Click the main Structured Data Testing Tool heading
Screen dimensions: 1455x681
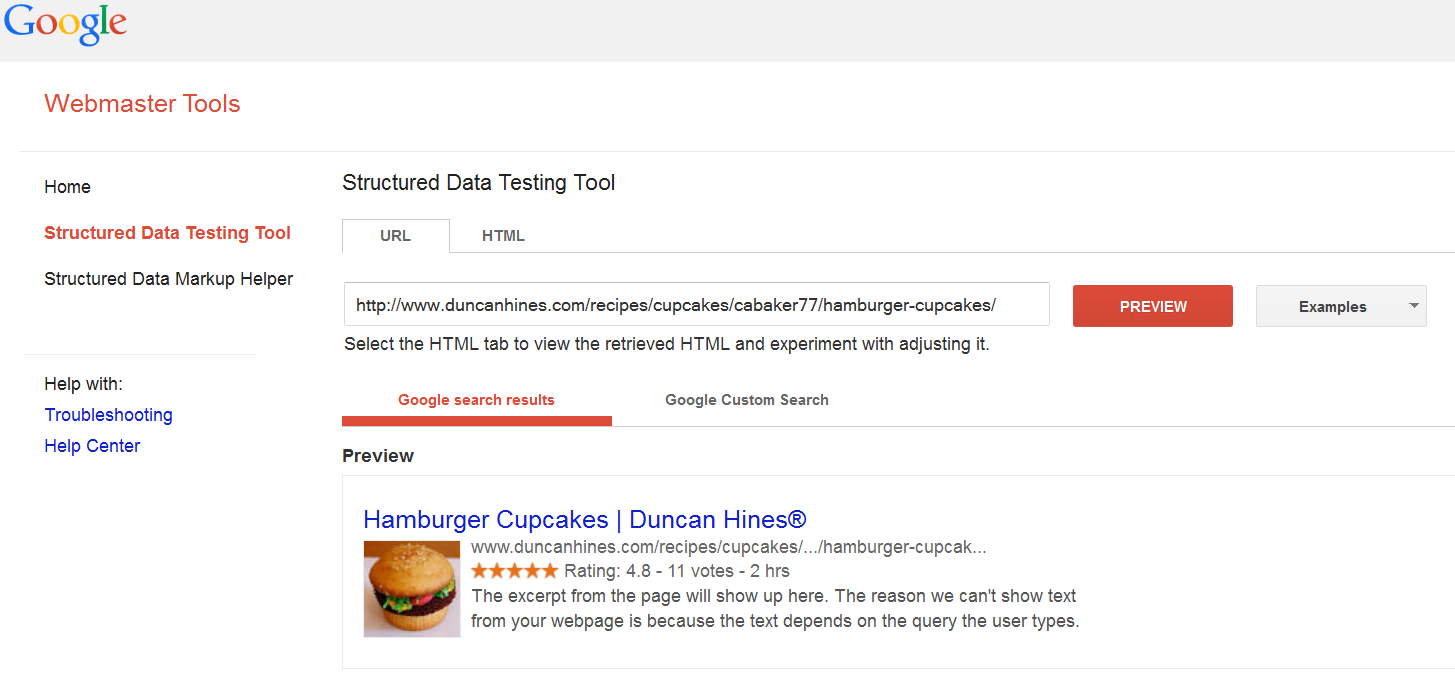coord(478,183)
